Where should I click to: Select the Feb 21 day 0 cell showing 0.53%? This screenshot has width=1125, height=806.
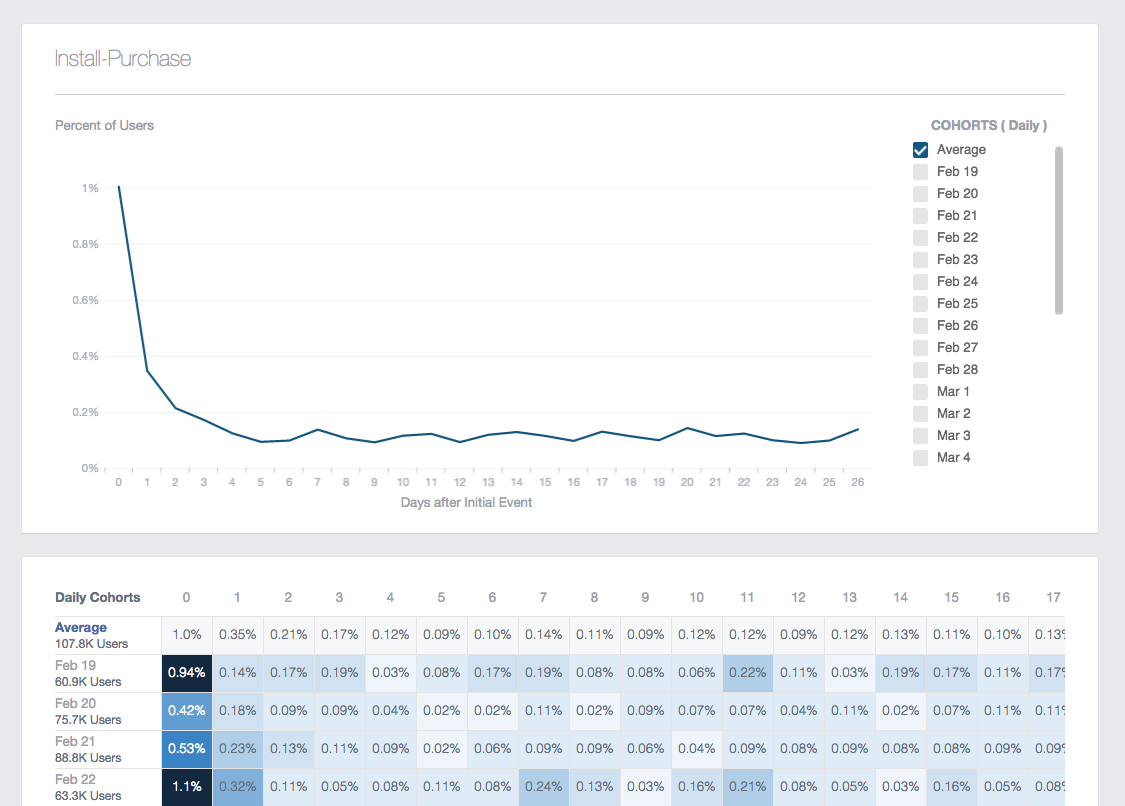click(x=186, y=749)
